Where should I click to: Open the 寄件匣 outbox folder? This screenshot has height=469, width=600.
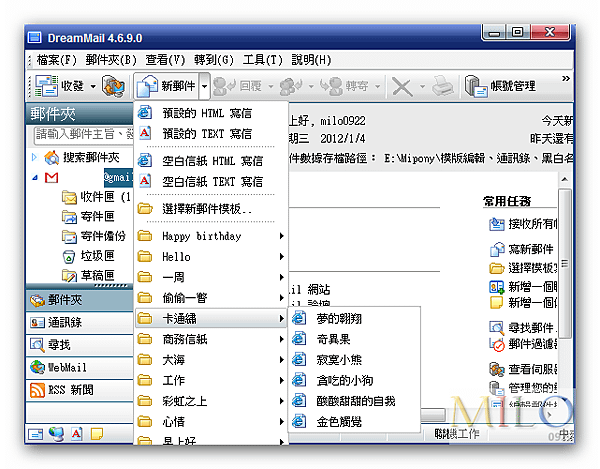point(88,217)
